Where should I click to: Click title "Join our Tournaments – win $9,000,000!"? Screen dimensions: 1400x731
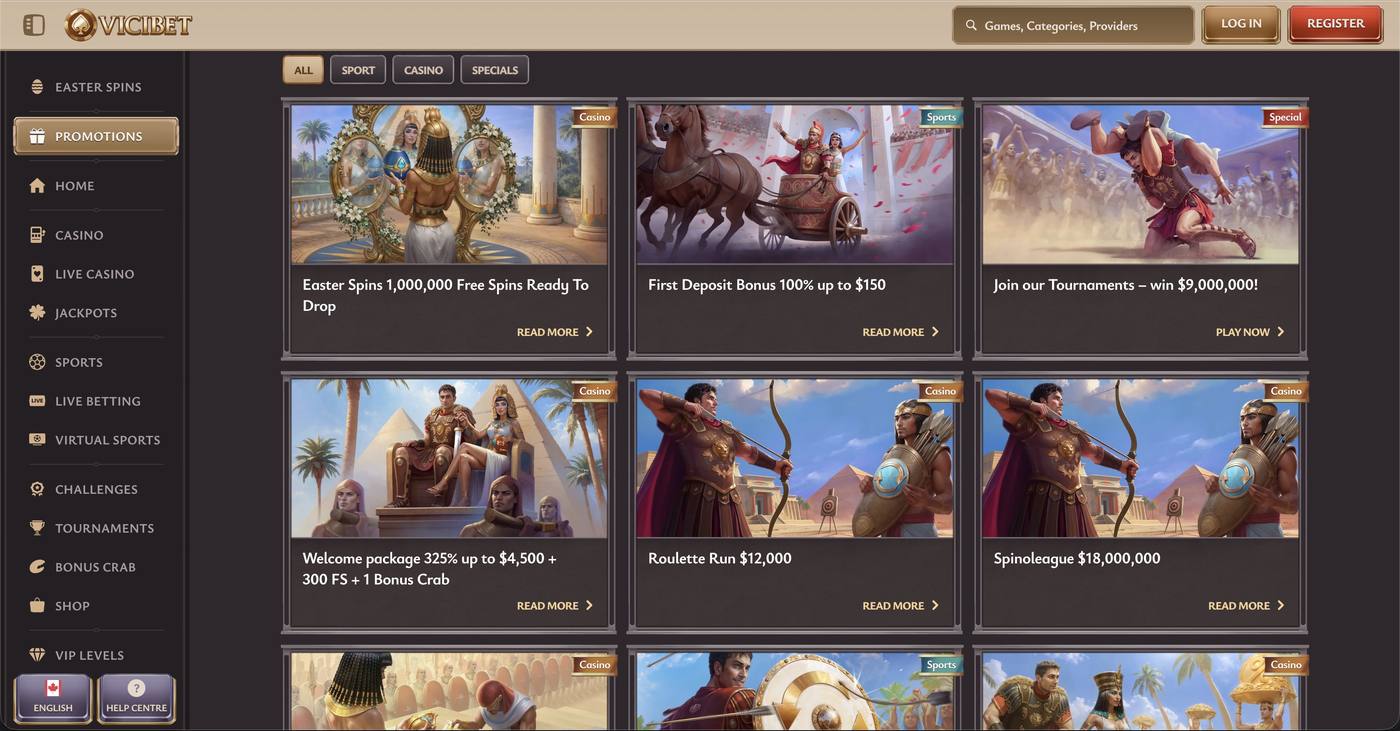click(1126, 285)
